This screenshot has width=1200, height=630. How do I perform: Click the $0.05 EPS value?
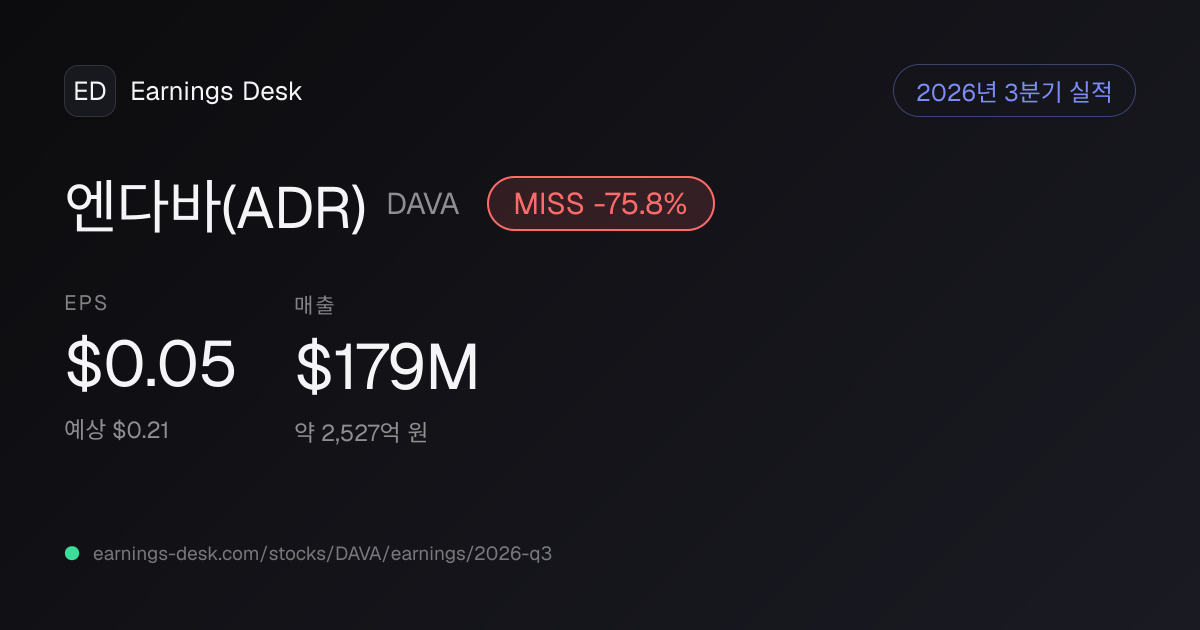coord(151,365)
